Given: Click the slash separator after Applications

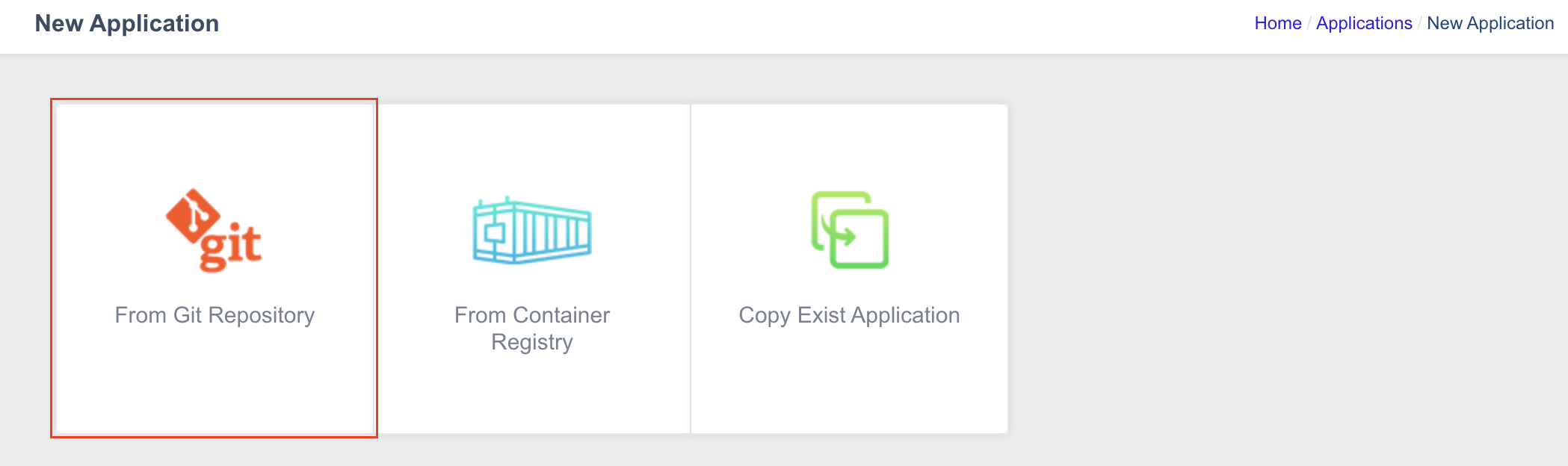Looking at the screenshot, I should 1419,23.
